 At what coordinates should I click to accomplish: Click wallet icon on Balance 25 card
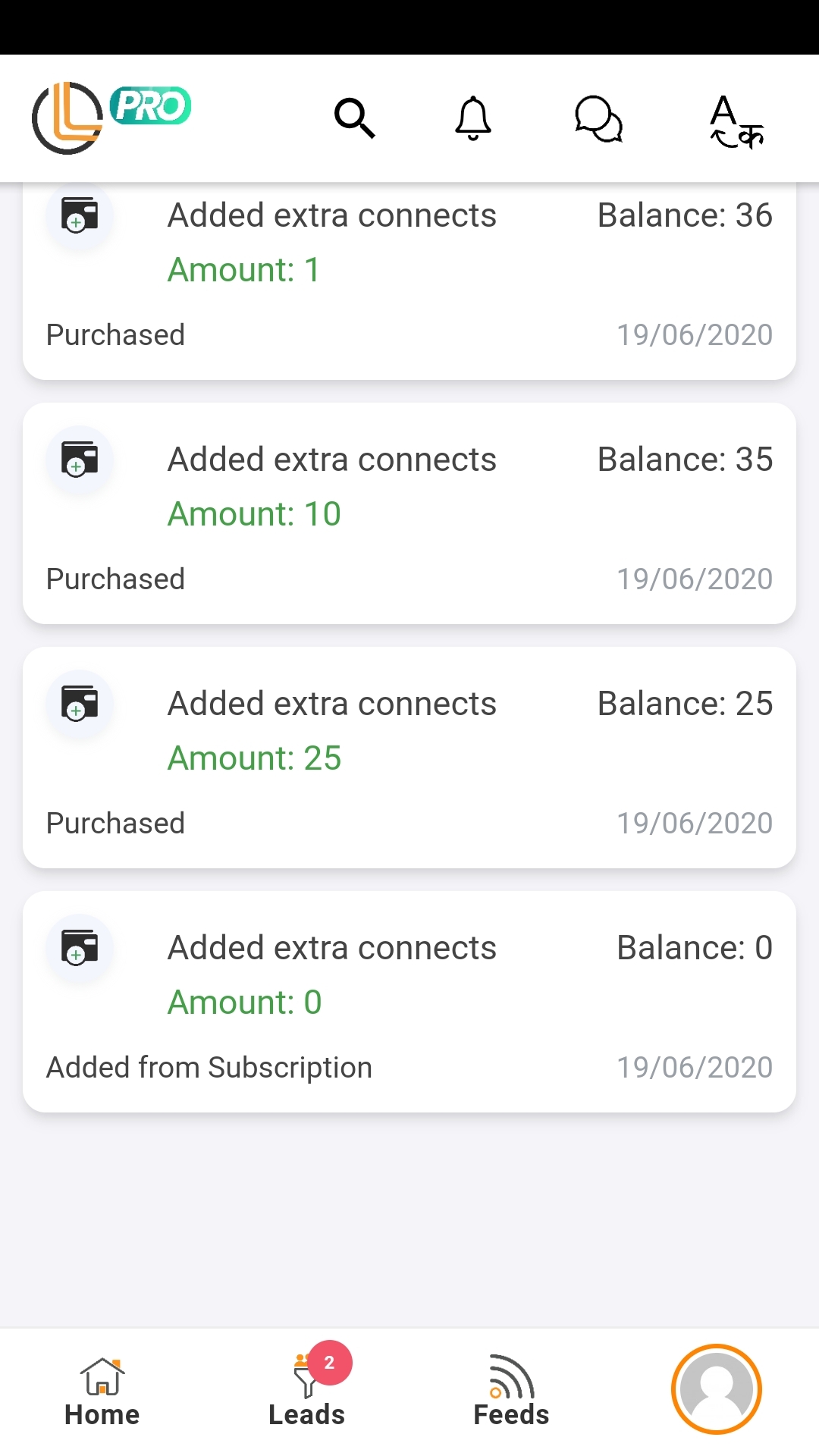click(80, 704)
